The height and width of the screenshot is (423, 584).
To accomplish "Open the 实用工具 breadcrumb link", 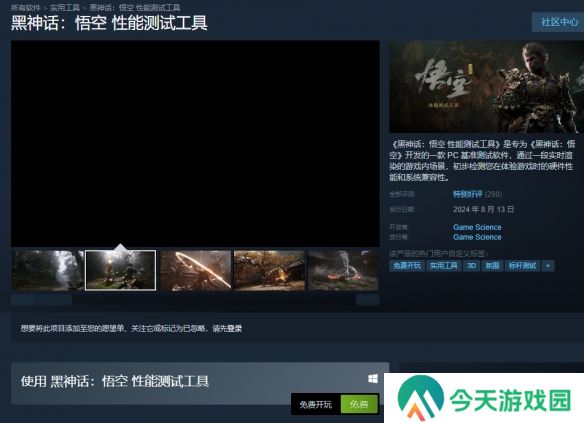I will tap(65, 7).
